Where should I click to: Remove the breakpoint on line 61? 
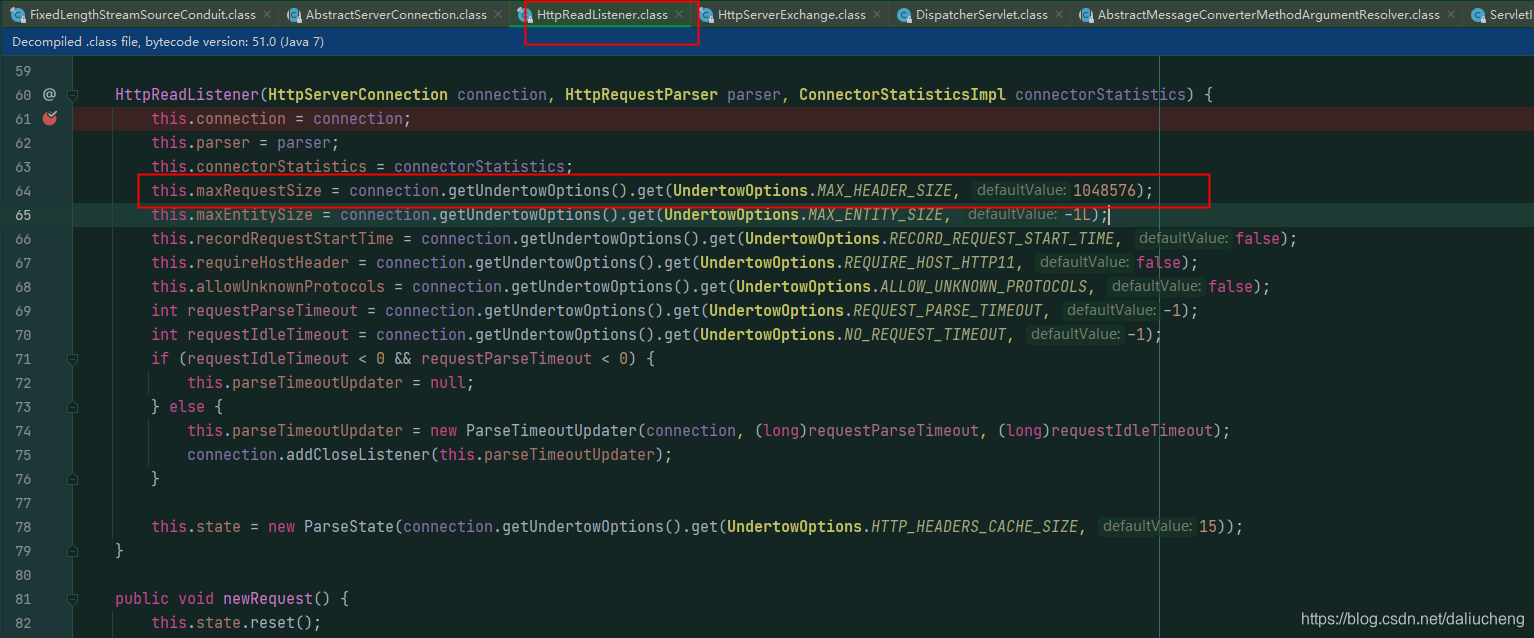click(50, 118)
